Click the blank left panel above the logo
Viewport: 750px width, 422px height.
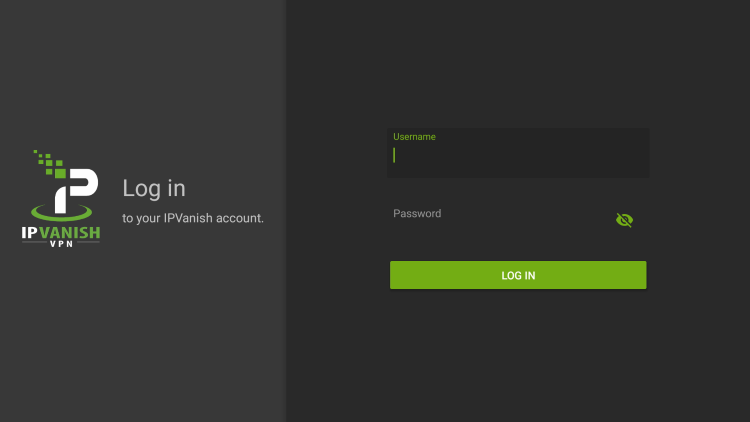[143, 72]
